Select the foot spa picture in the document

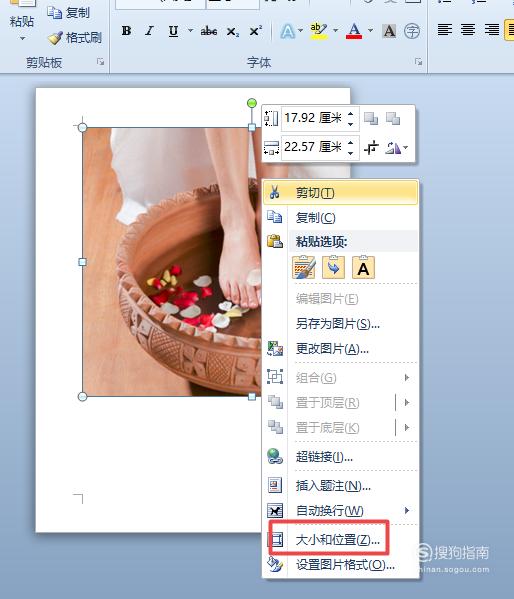point(172,262)
